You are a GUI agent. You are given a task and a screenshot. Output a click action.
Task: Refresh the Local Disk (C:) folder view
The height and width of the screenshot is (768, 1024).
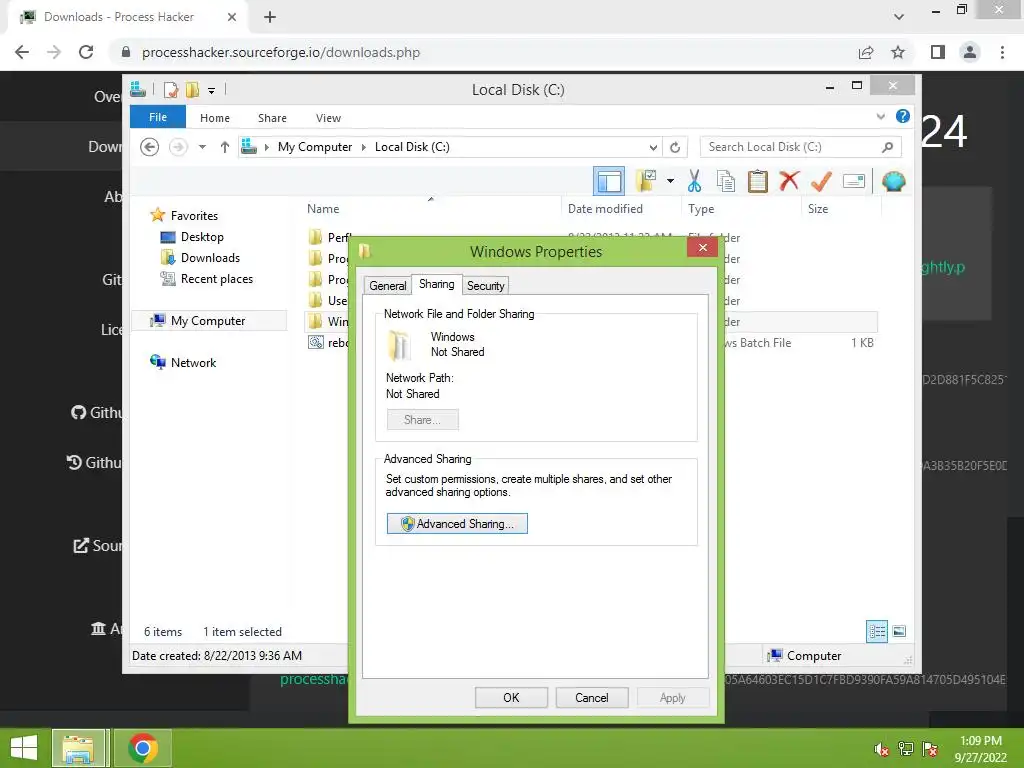click(675, 148)
